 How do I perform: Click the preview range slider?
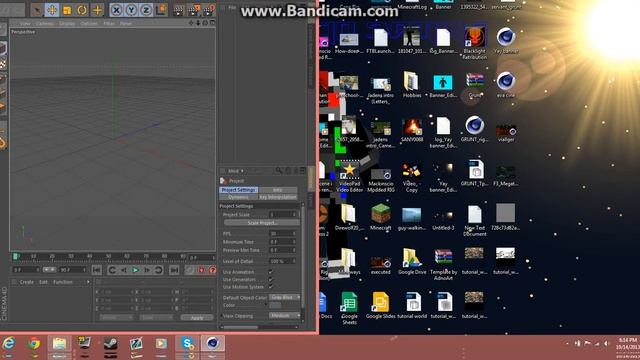click(x=49, y=270)
